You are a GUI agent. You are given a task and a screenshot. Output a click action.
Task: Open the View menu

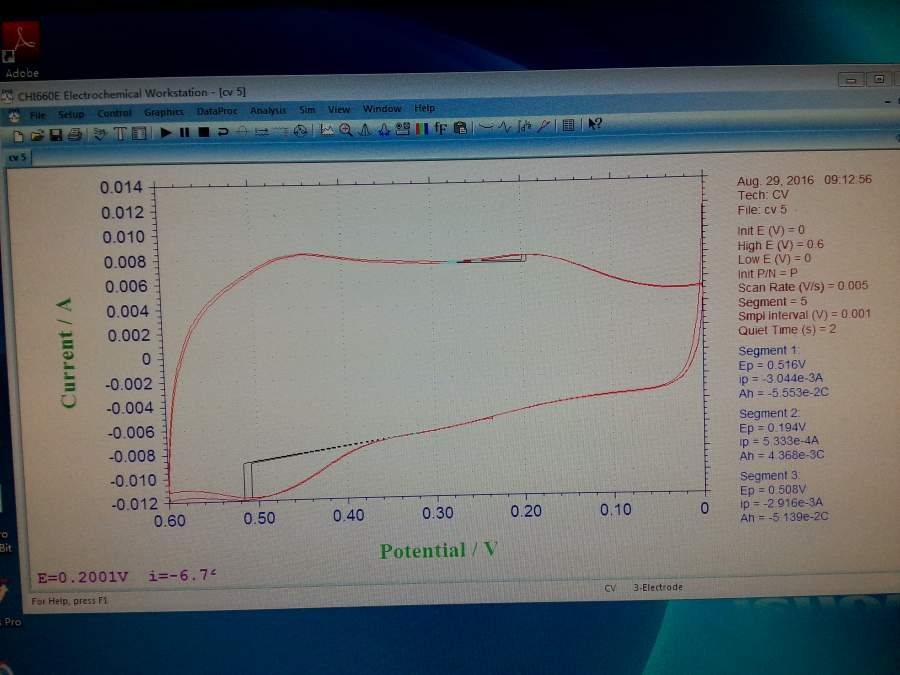point(339,108)
